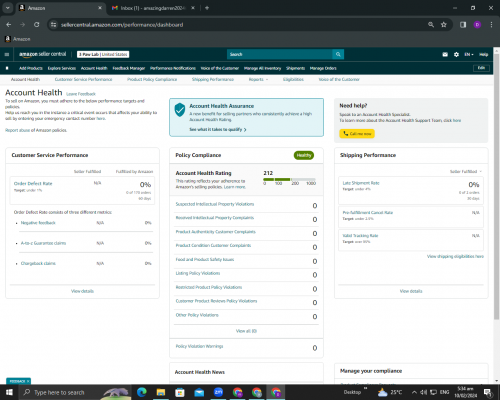Viewport: 500px width, 400px height.
Task: Open File Explorer from the taskbar
Action: pyautogui.click(x=161, y=392)
